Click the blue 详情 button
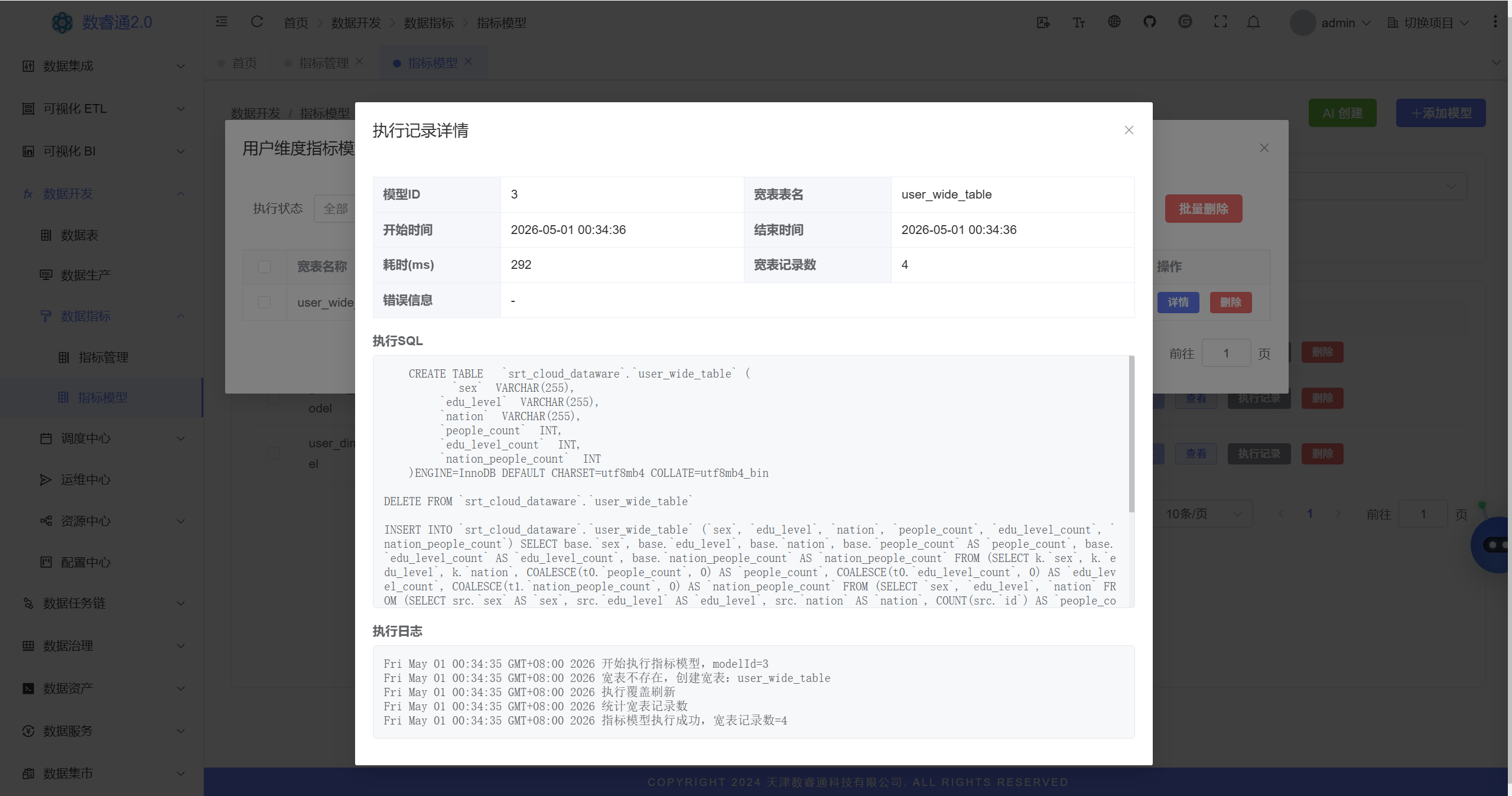 pos(1178,303)
